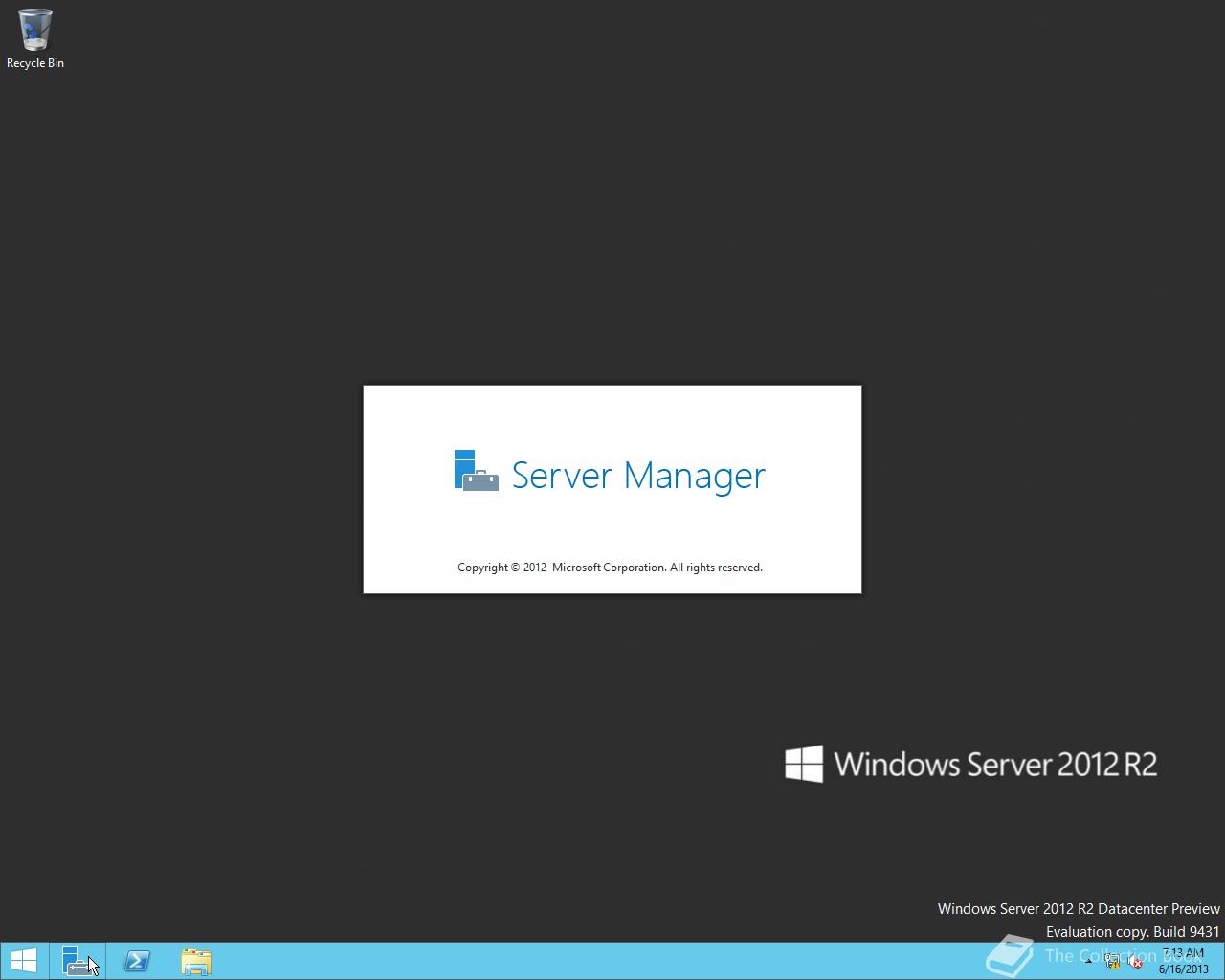The height and width of the screenshot is (980, 1225).
Task: Open Server Manager from the taskbar
Action: [x=78, y=961]
